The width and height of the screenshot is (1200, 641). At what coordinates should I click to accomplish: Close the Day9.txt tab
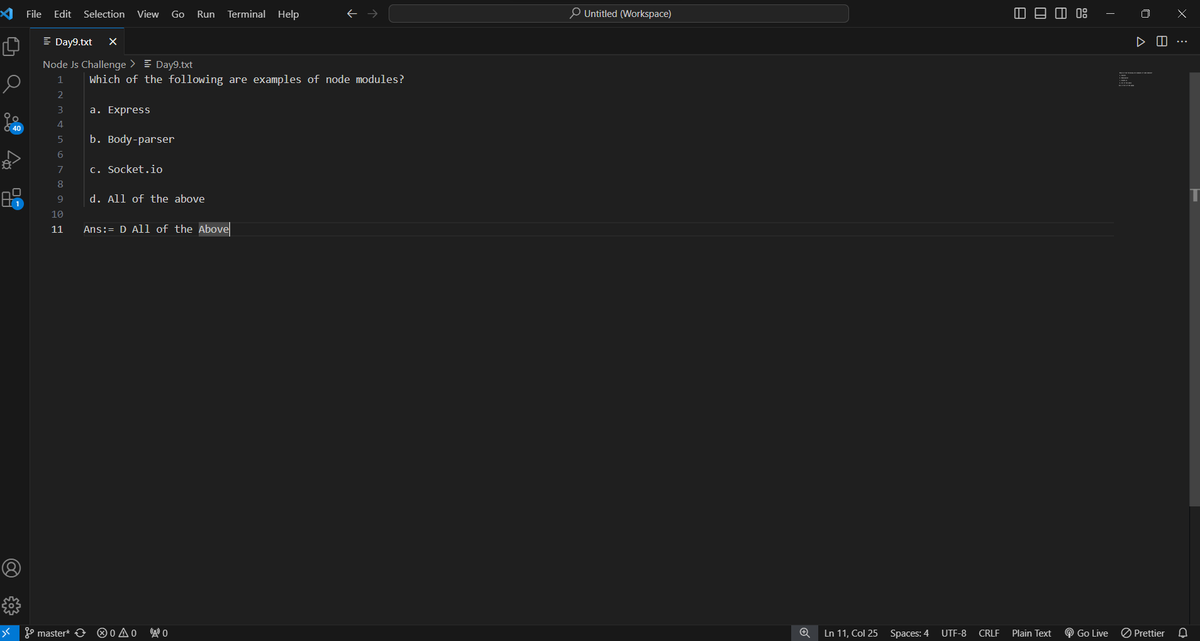pyautogui.click(x=112, y=42)
